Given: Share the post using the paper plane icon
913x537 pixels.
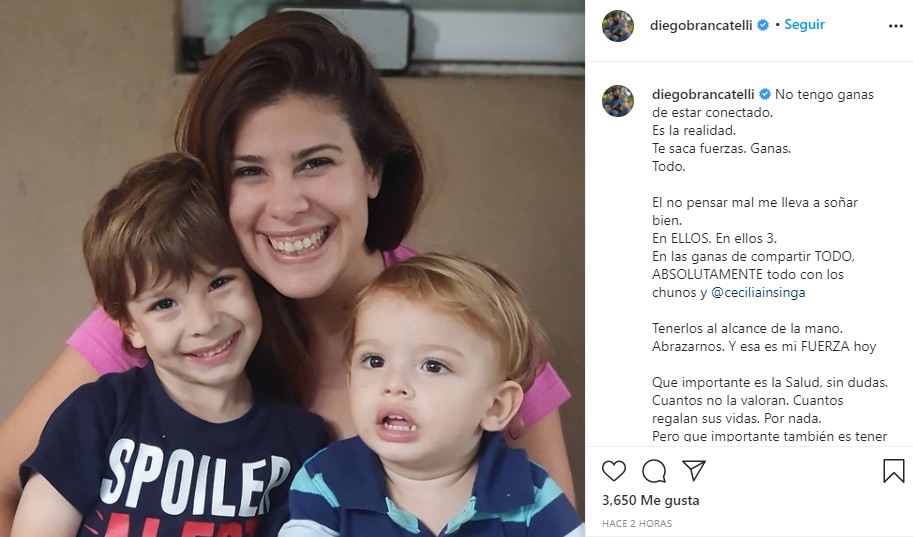Looking at the screenshot, I should coord(694,470).
